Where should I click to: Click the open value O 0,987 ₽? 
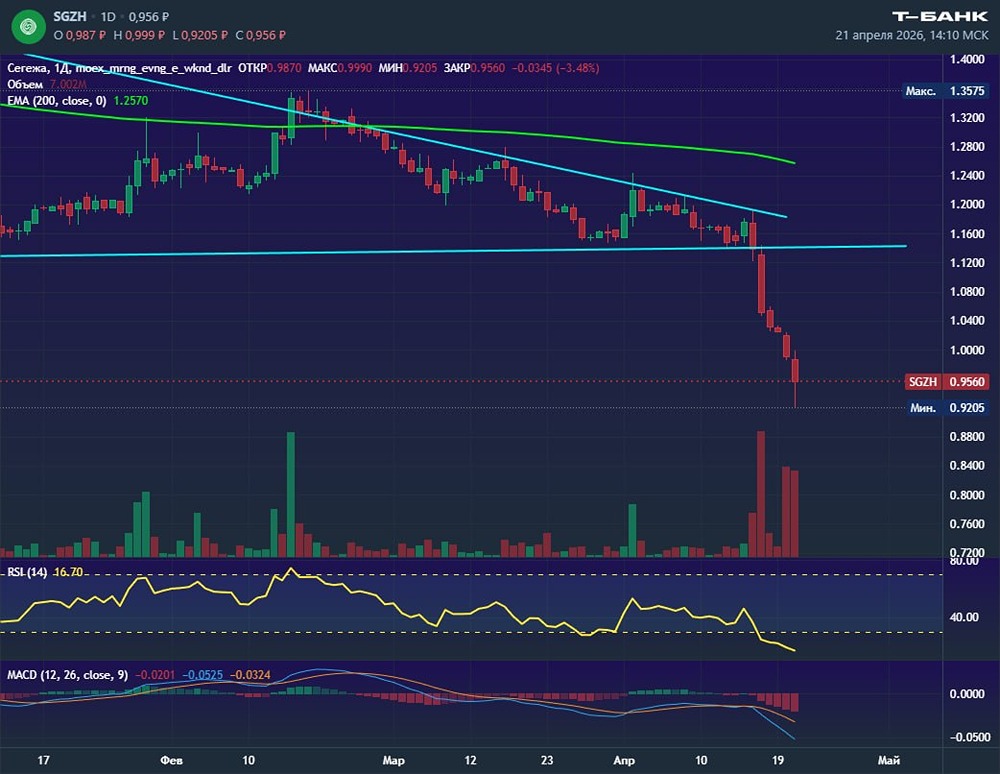click(80, 35)
